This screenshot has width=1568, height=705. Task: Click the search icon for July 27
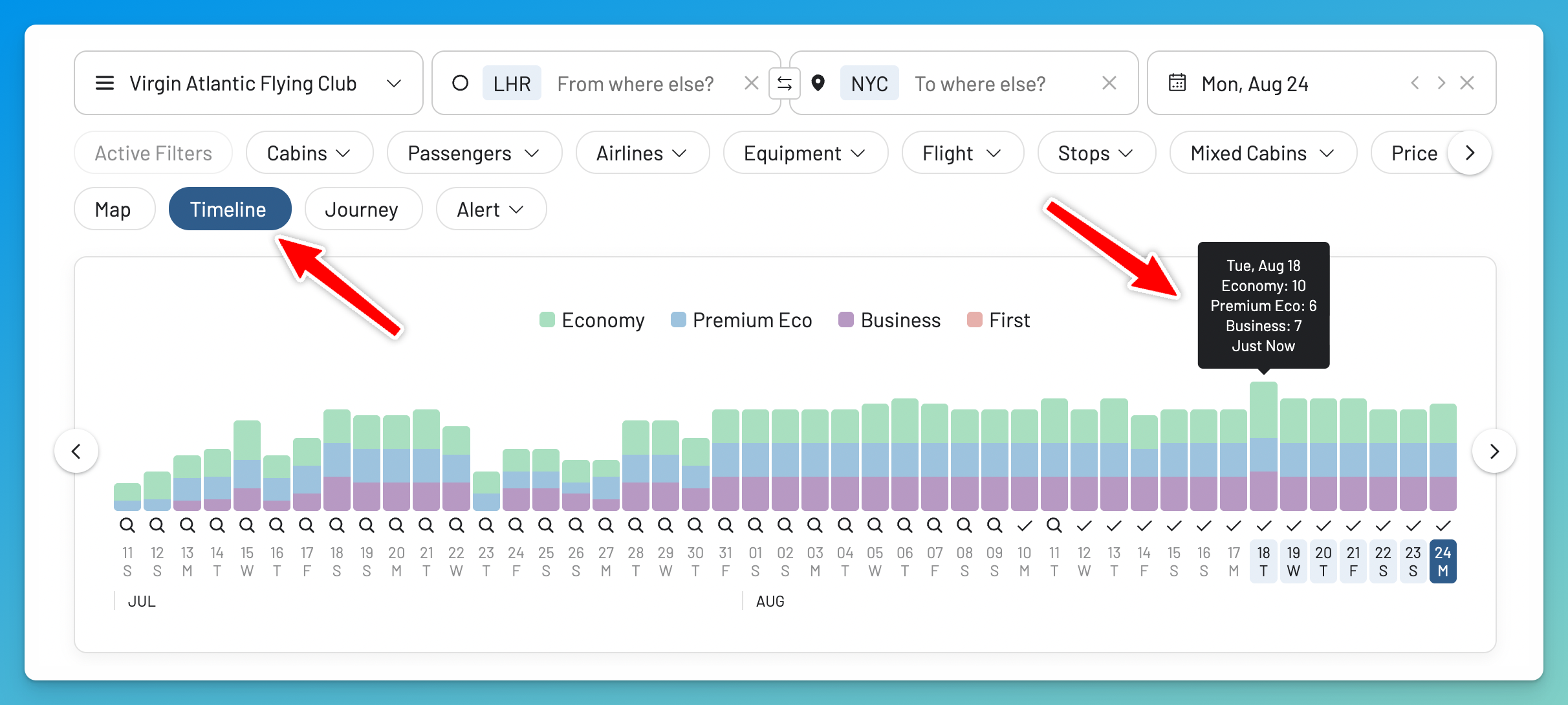click(606, 525)
